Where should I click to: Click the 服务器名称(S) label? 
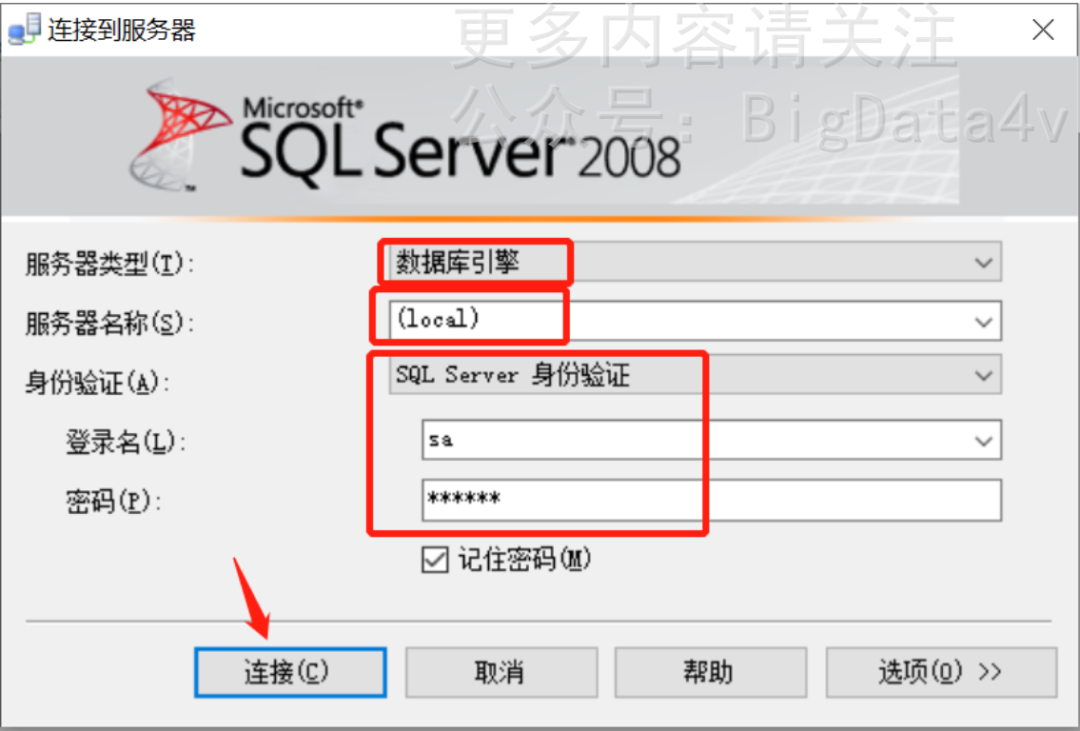click(x=110, y=323)
